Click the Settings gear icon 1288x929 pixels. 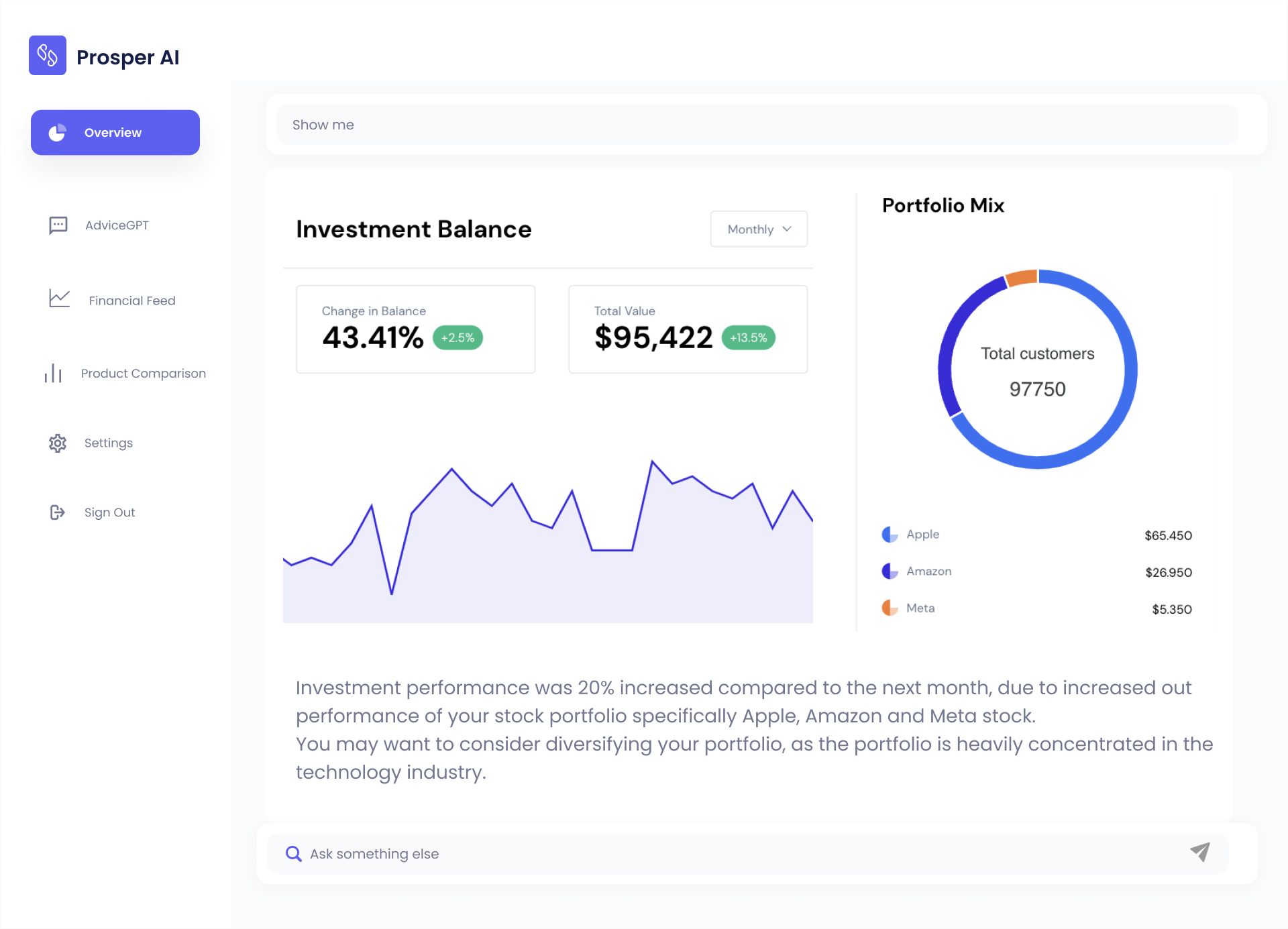[58, 443]
